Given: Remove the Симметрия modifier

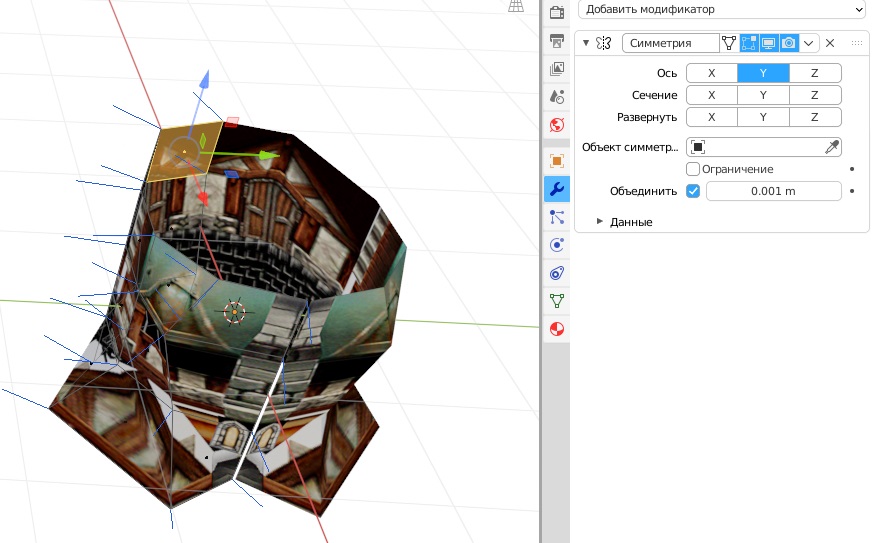Looking at the screenshot, I should pos(830,43).
